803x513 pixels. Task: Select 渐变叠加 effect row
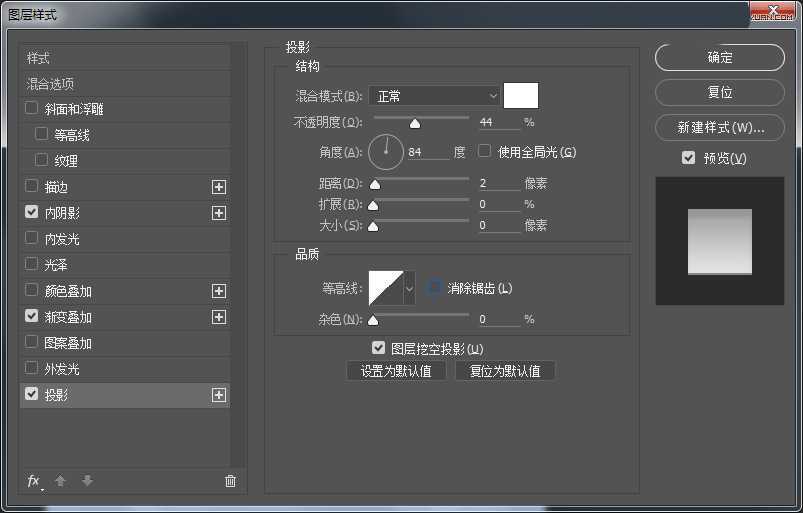(x=125, y=317)
